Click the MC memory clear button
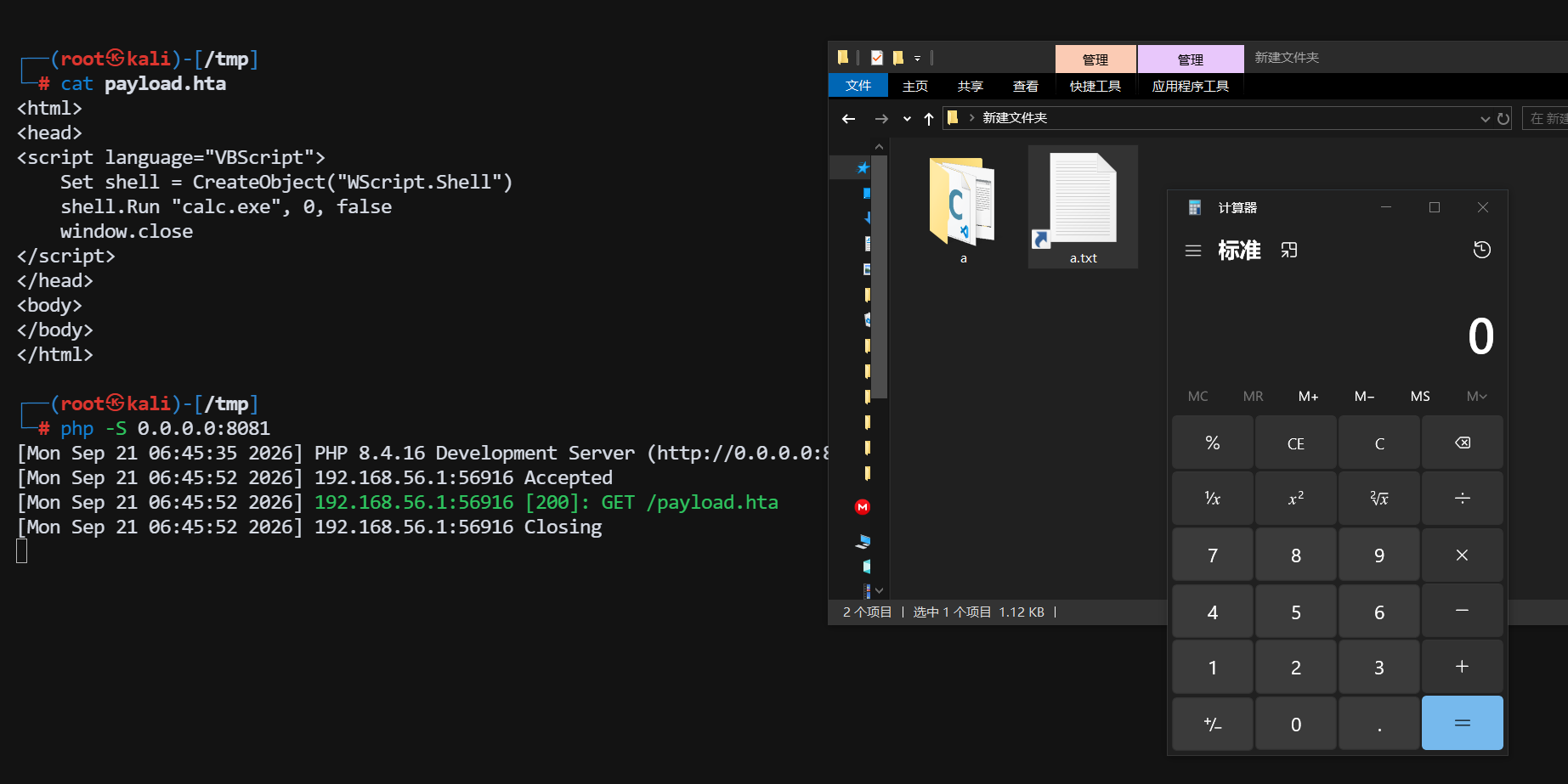Screen dimensions: 1568x784 click(1198, 396)
